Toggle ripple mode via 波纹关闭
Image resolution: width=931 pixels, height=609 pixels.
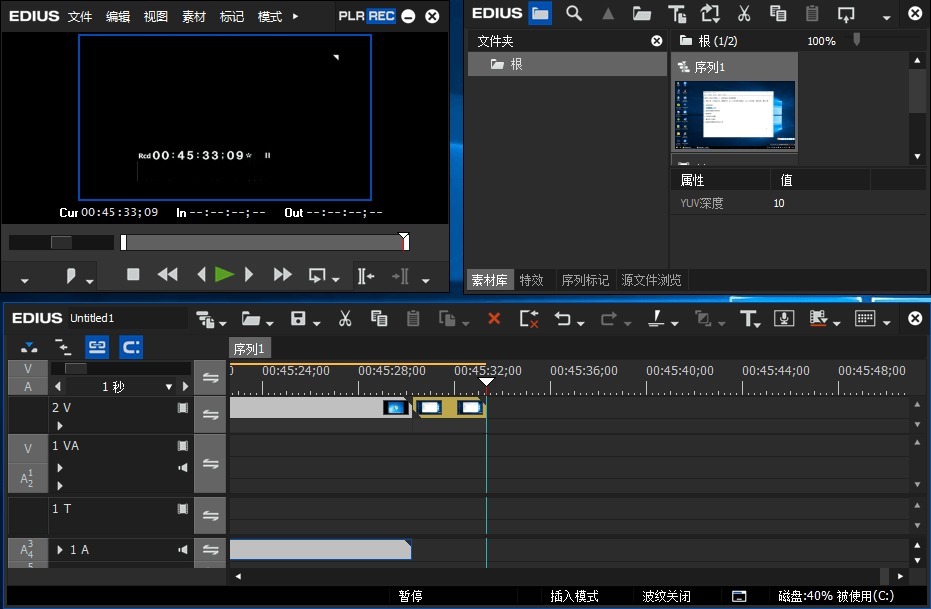666,596
